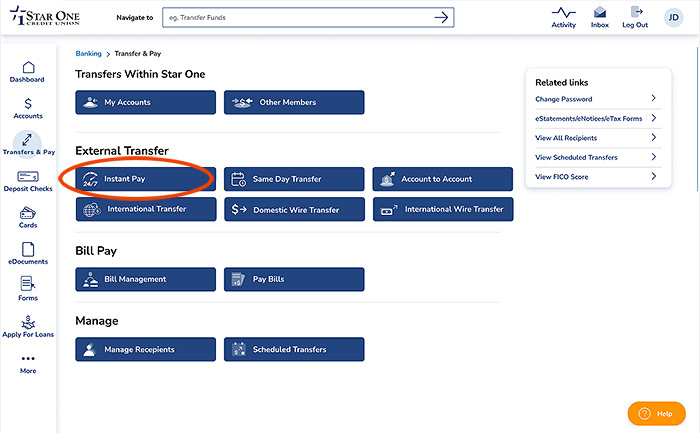Open Pay Bills
The width and height of the screenshot is (700, 433).
point(294,279)
